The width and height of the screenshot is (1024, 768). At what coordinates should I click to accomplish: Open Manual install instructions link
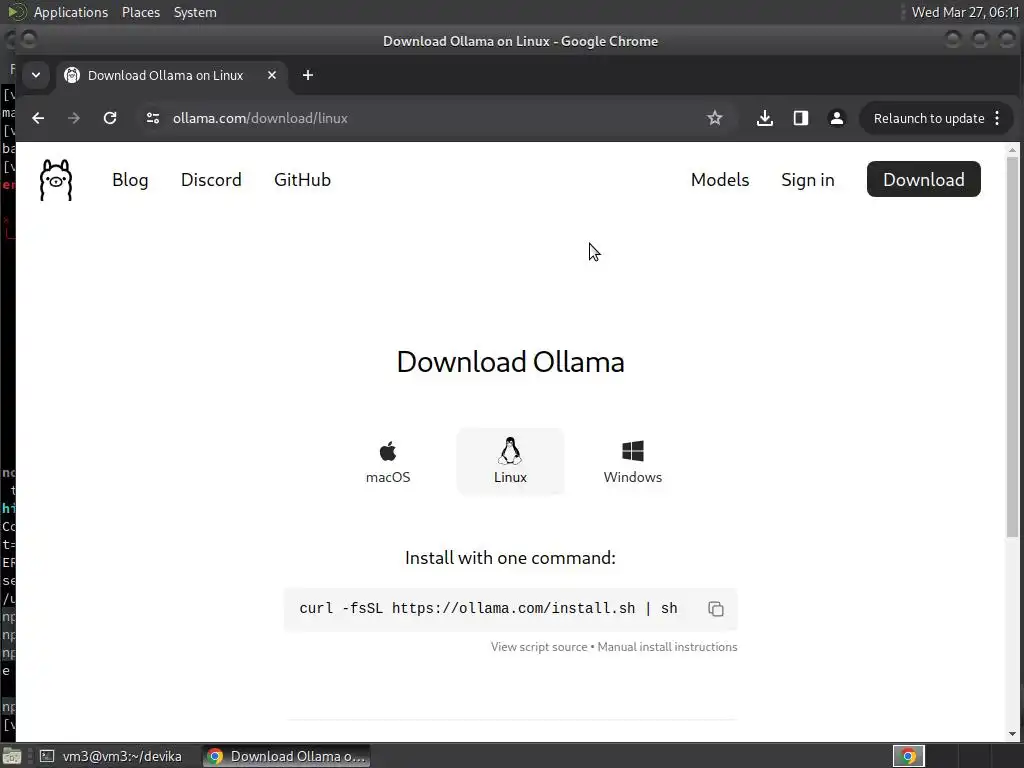tap(667, 647)
